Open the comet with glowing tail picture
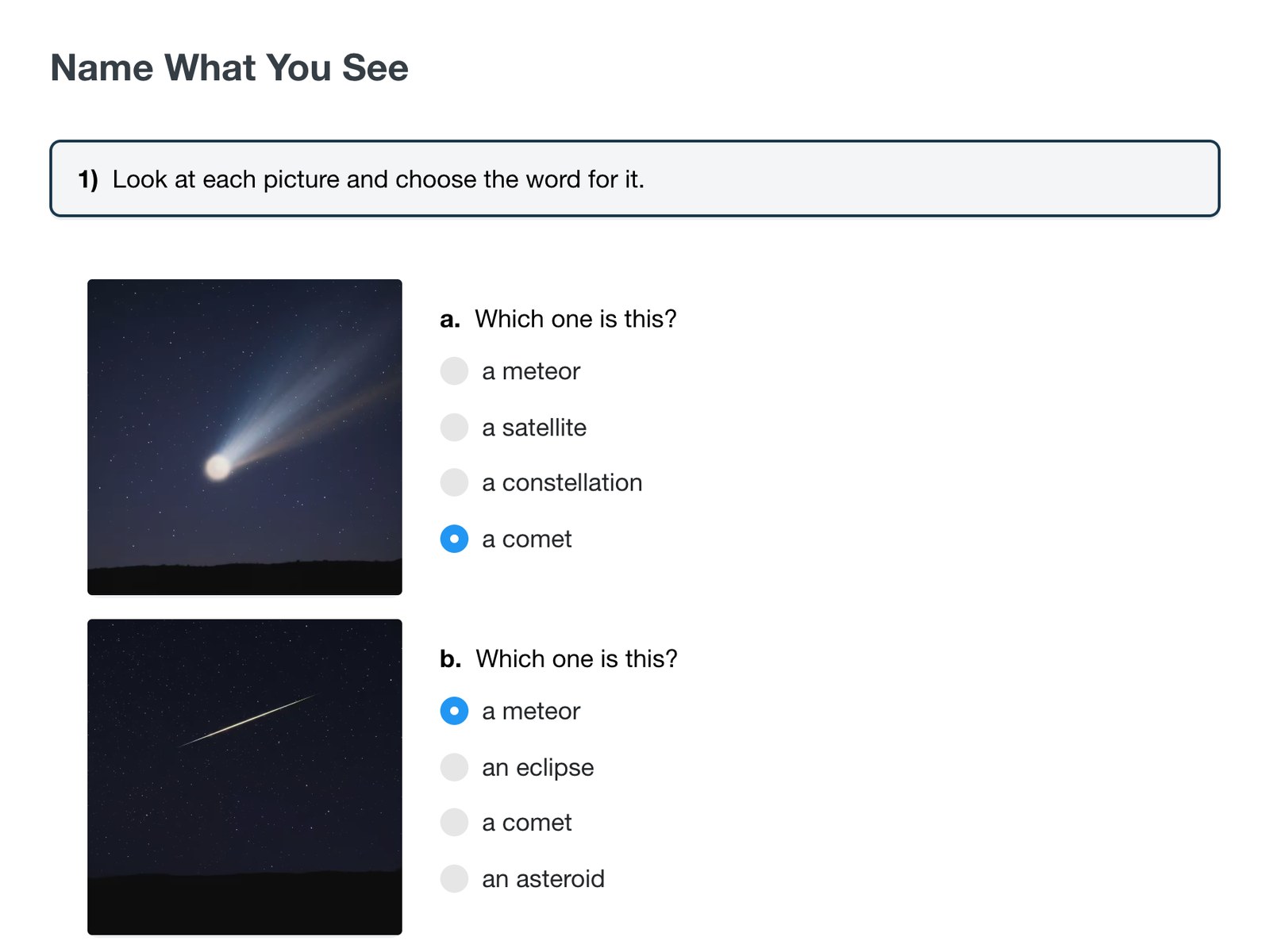1270x952 pixels. (x=244, y=437)
